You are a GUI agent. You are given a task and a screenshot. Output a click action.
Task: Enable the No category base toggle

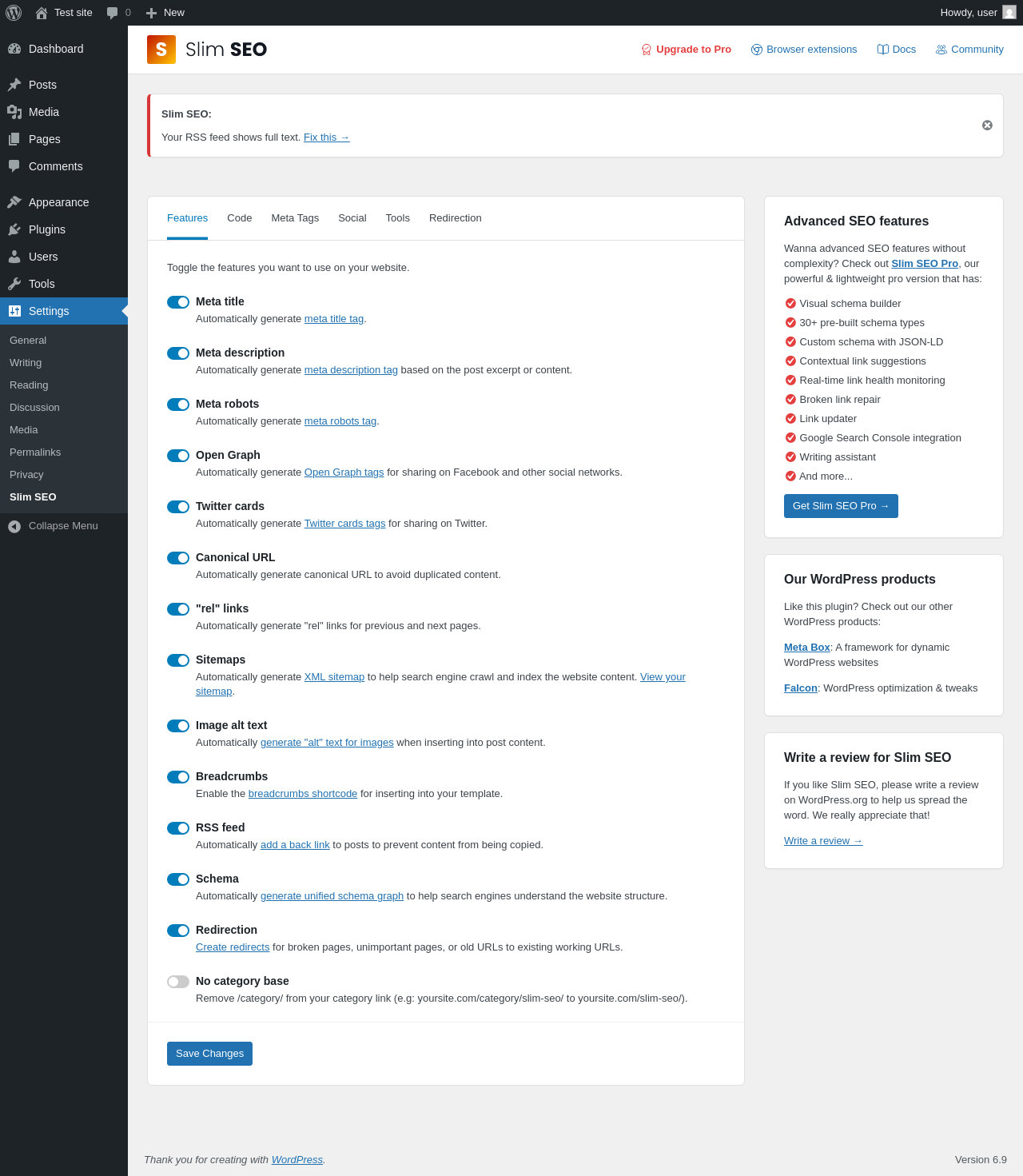tap(178, 982)
